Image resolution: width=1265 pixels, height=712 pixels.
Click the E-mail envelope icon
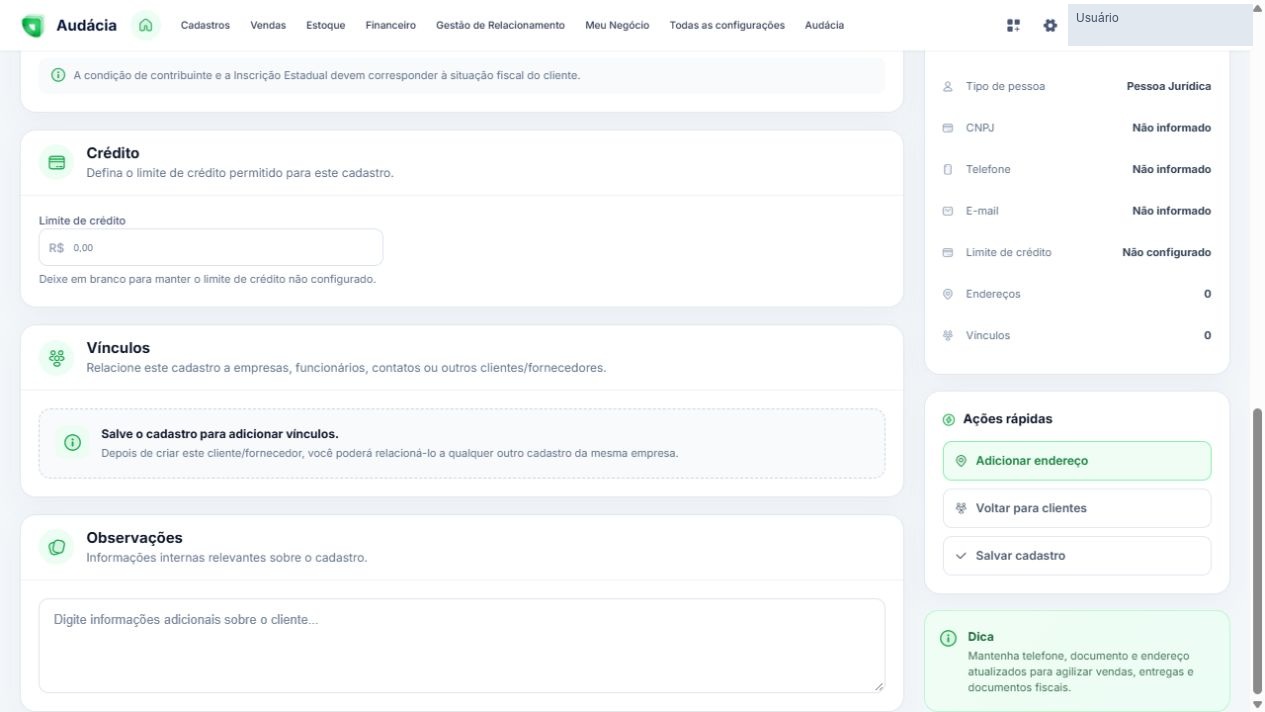click(948, 211)
